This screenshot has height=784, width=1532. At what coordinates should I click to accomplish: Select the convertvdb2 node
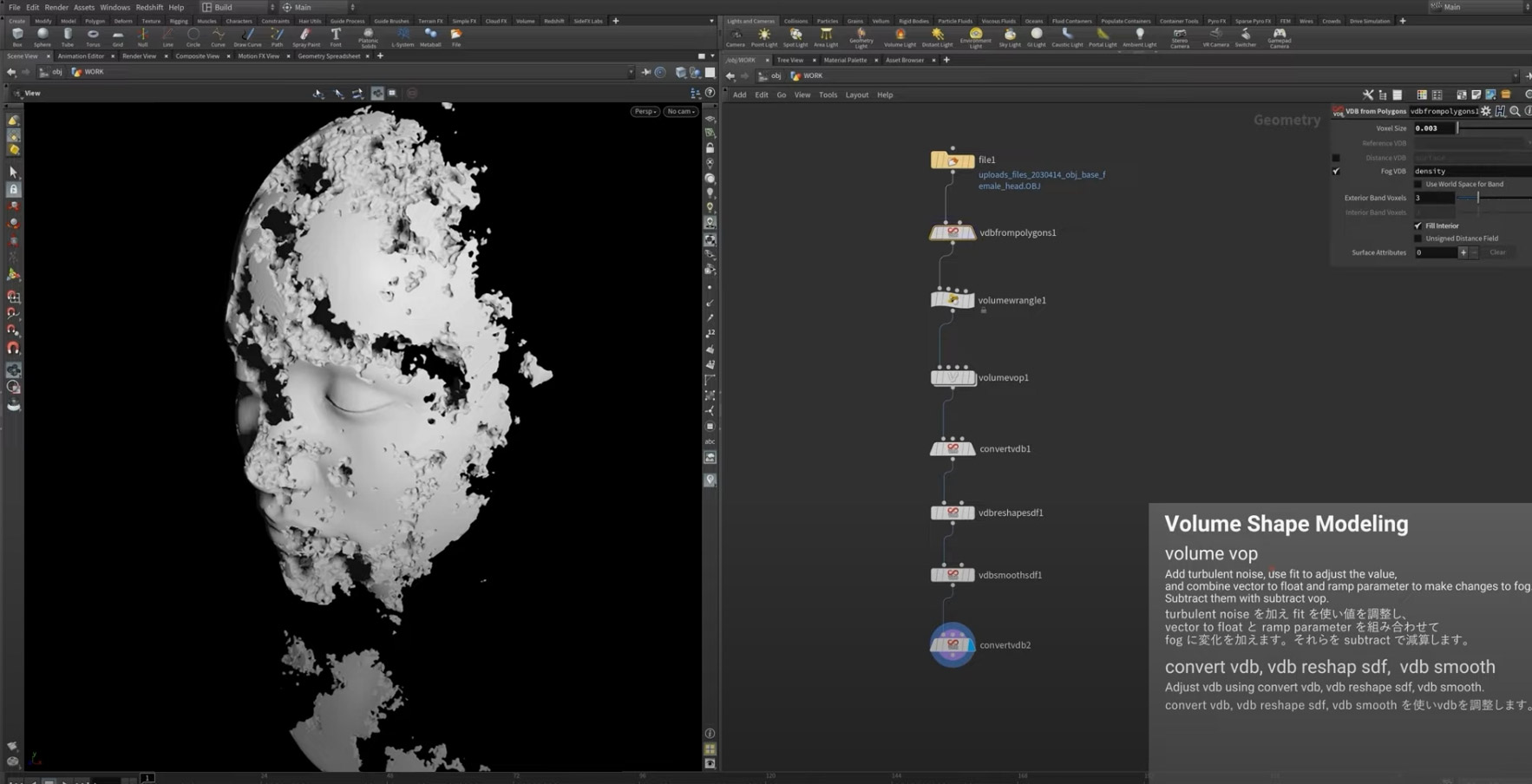tap(953, 644)
